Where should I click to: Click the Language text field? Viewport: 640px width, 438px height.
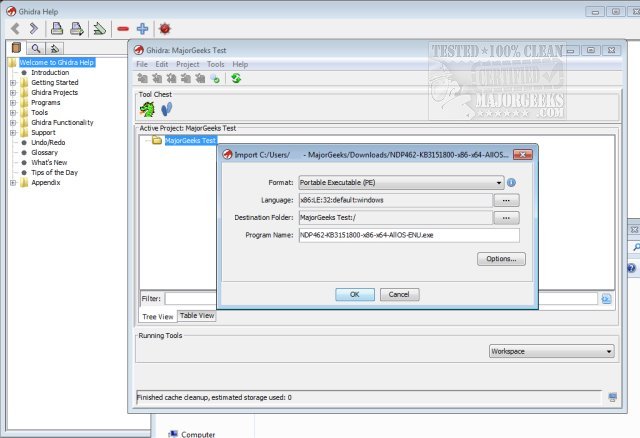click(x=395, y=200)
